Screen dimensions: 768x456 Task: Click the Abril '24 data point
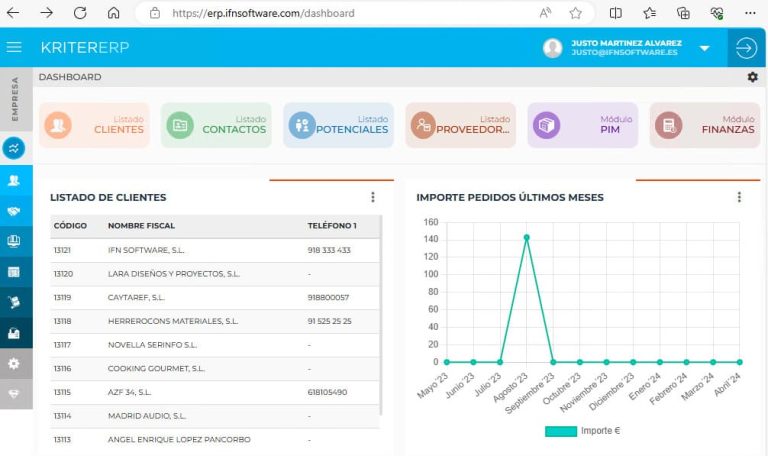[740, 362]
